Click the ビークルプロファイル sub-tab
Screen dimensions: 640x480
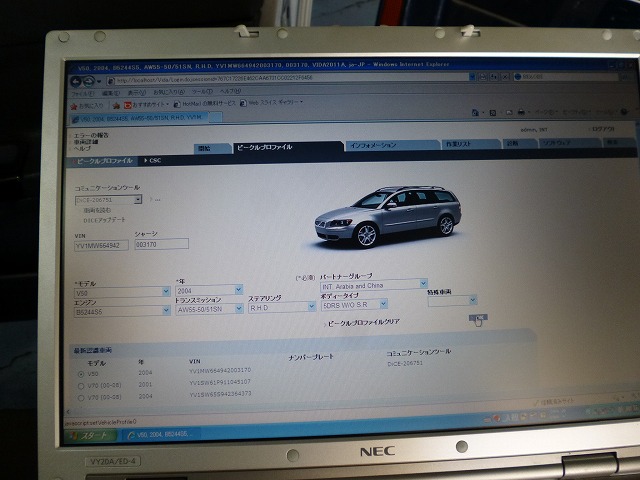tap(104, 161)
